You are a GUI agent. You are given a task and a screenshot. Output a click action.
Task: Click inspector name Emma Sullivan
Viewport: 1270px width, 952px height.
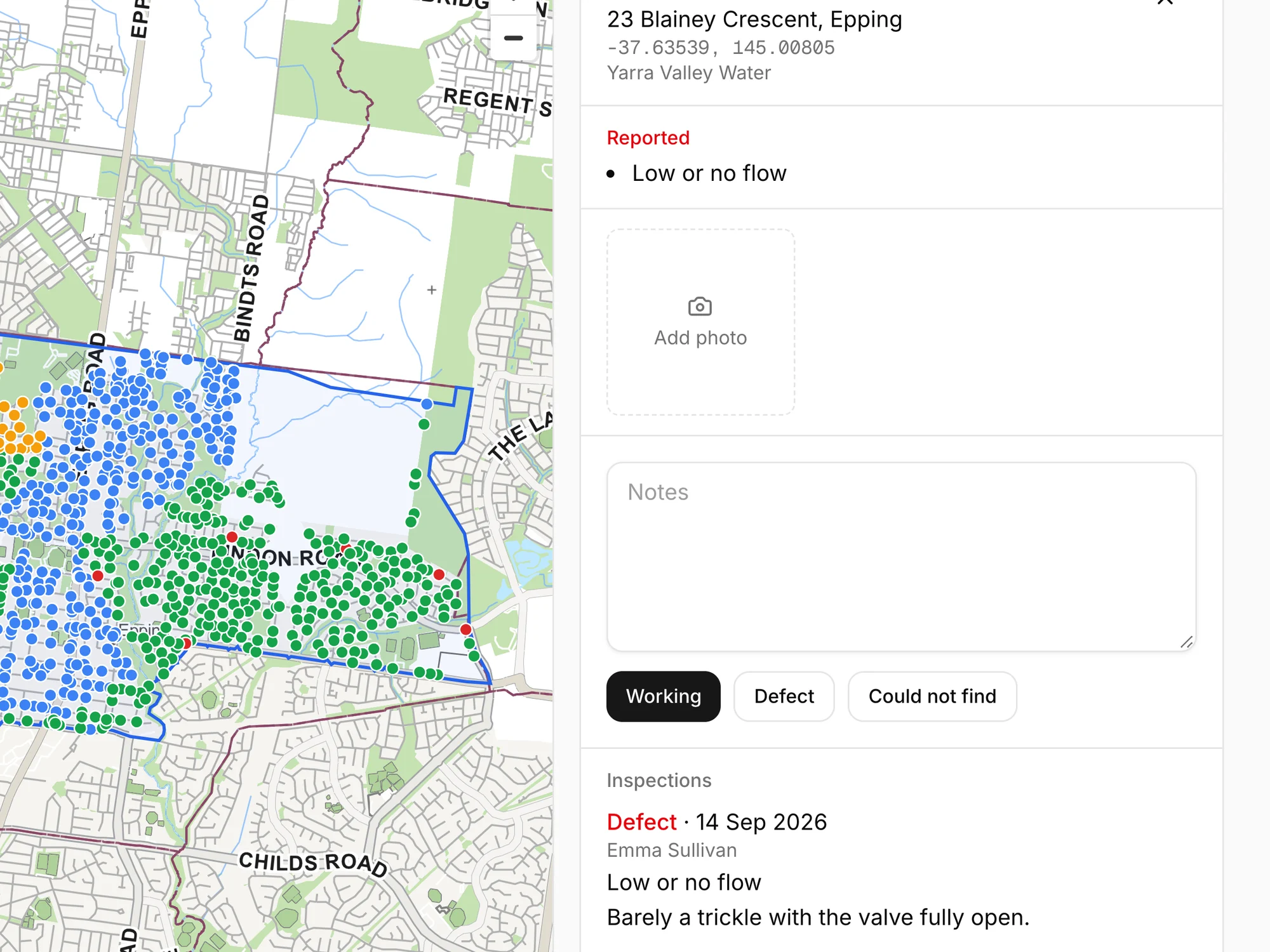click(671, 850)
